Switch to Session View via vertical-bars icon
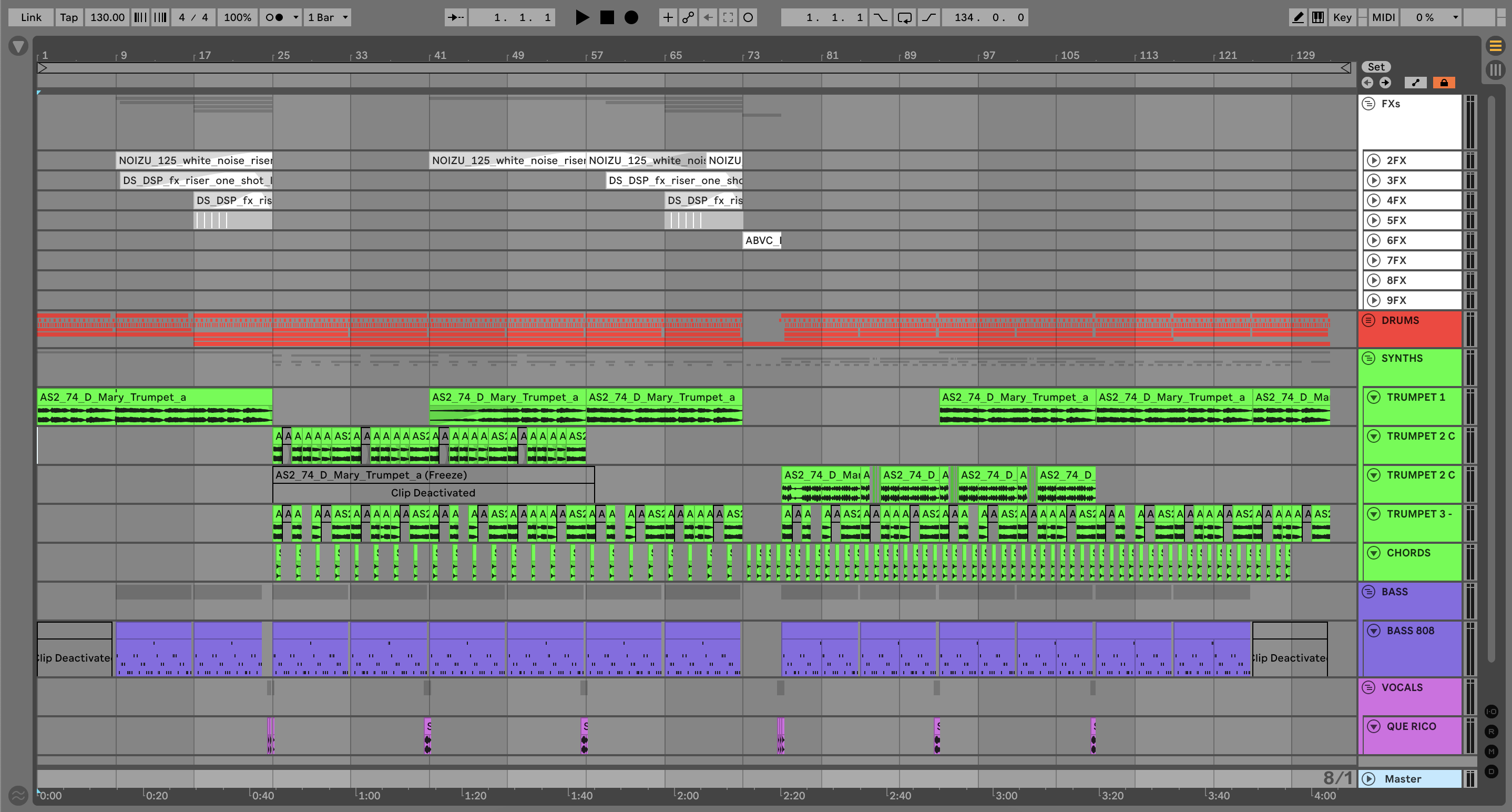 1495,70
